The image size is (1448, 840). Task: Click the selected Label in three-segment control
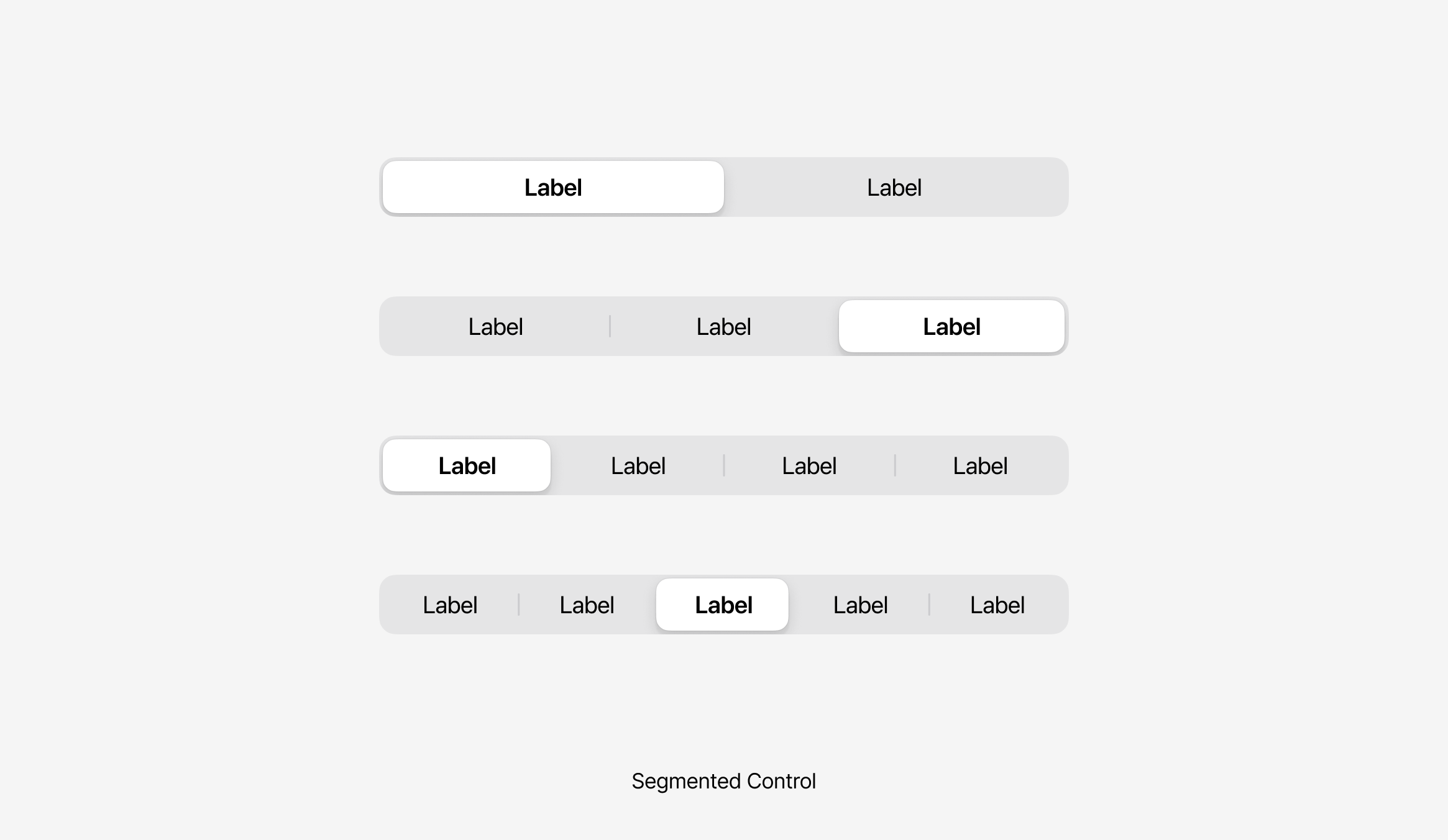coord(951,327)
